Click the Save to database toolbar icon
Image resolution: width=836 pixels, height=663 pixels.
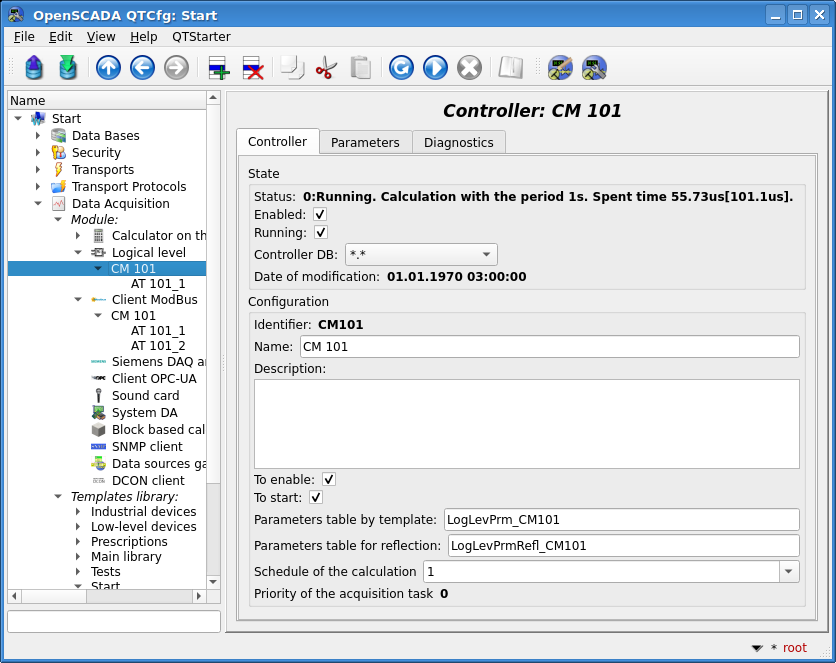[68, 68]
